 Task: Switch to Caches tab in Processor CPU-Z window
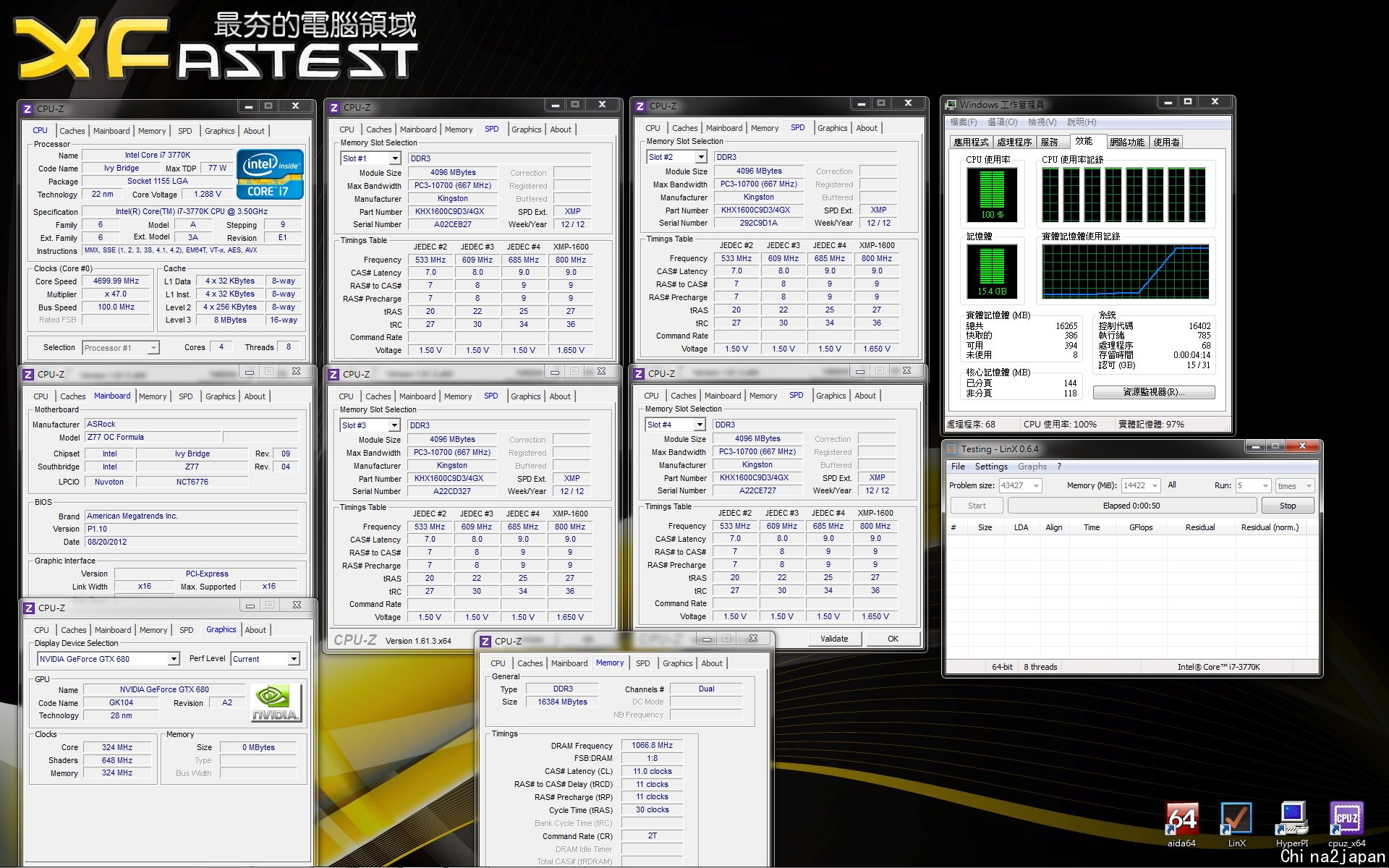(72, 131)
